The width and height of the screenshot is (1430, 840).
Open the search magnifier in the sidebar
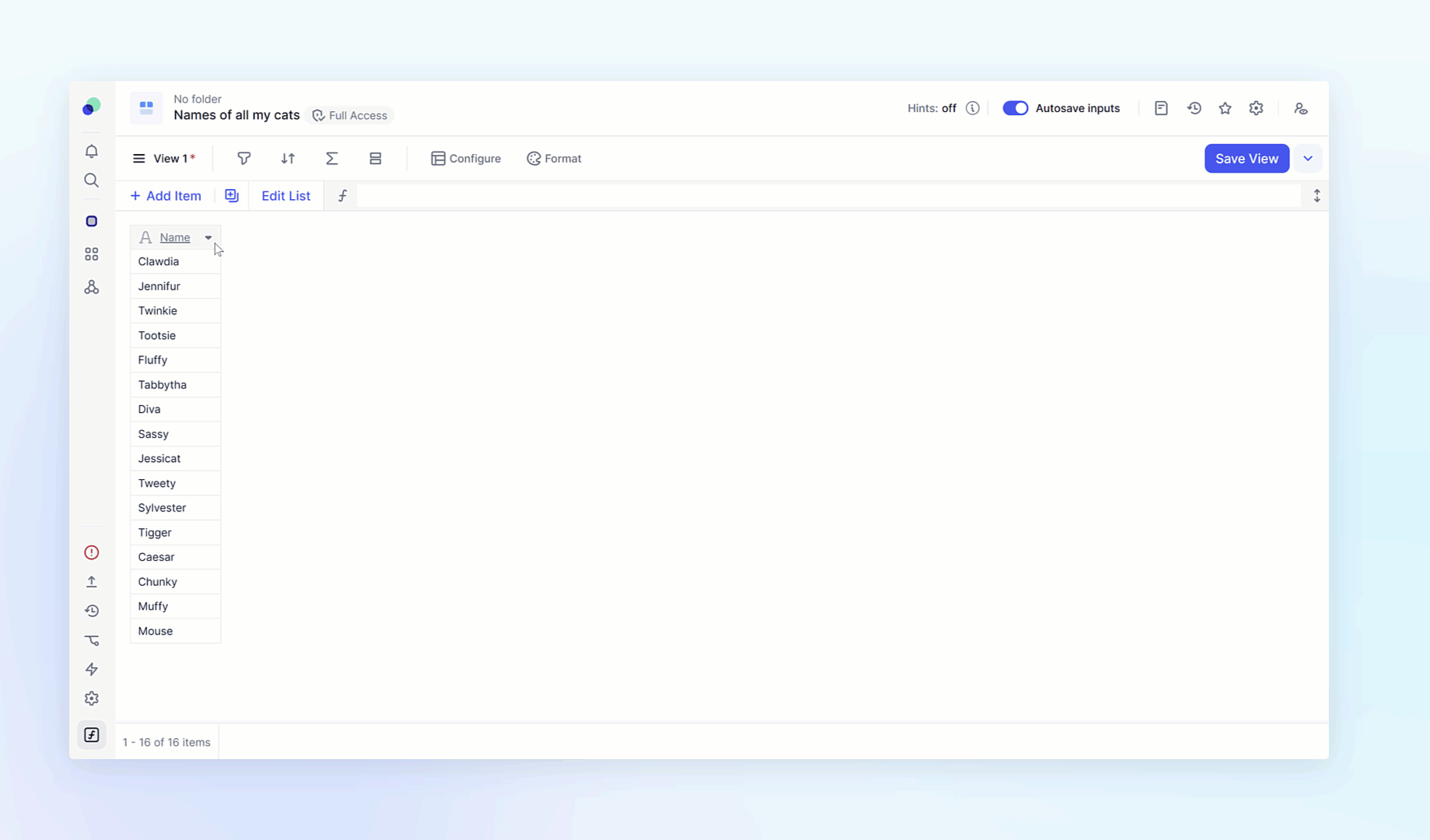point(91,180)
